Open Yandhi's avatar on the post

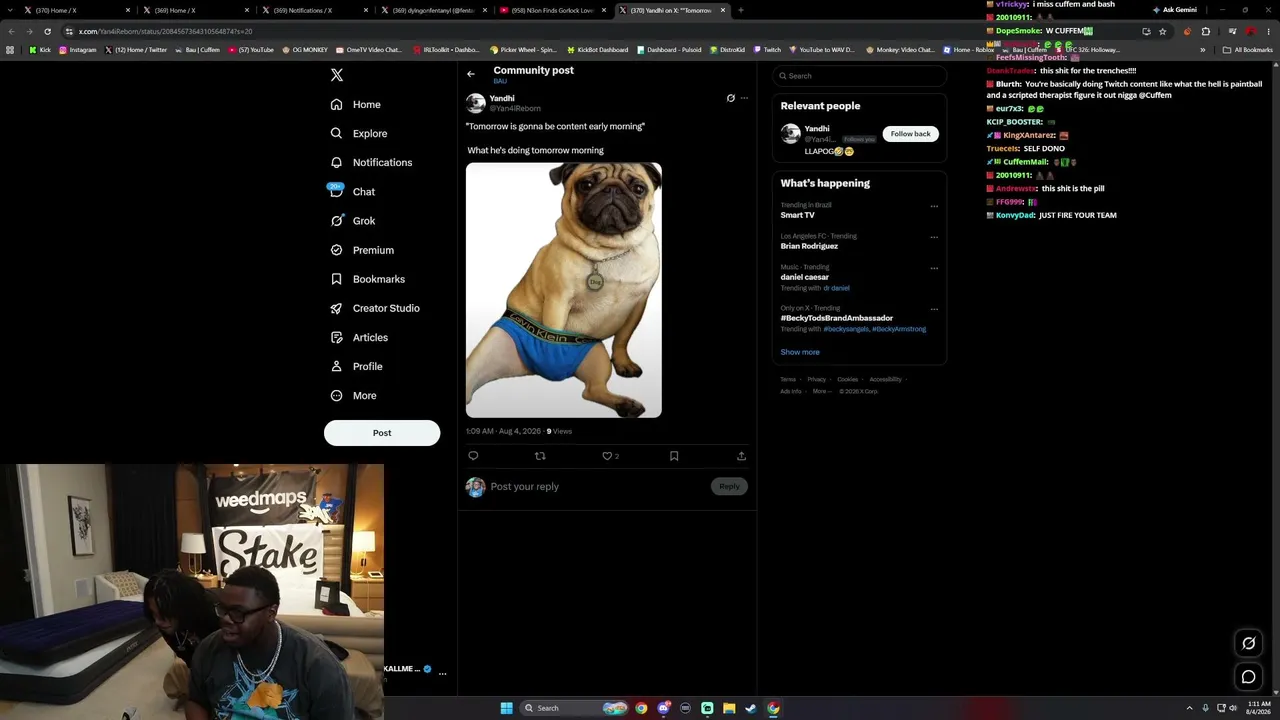[x=476, y=103]
